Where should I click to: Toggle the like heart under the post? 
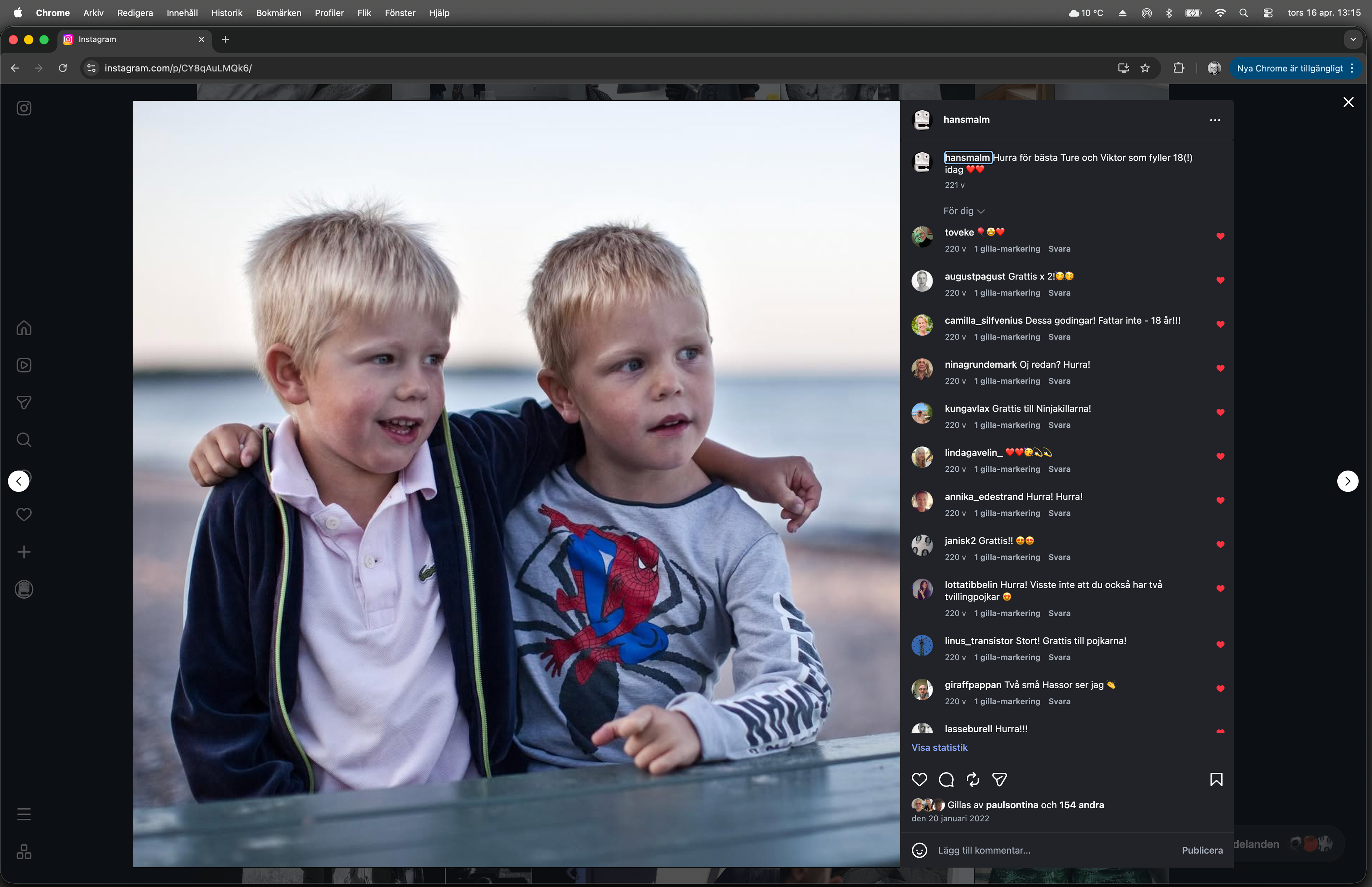coord(919,779)
